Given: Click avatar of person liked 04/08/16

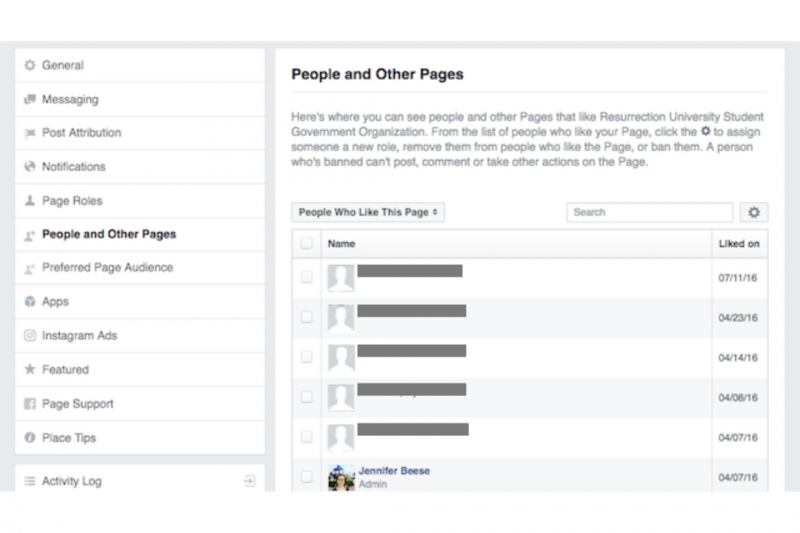Looking at the screenshot, I should pos(341,397).
